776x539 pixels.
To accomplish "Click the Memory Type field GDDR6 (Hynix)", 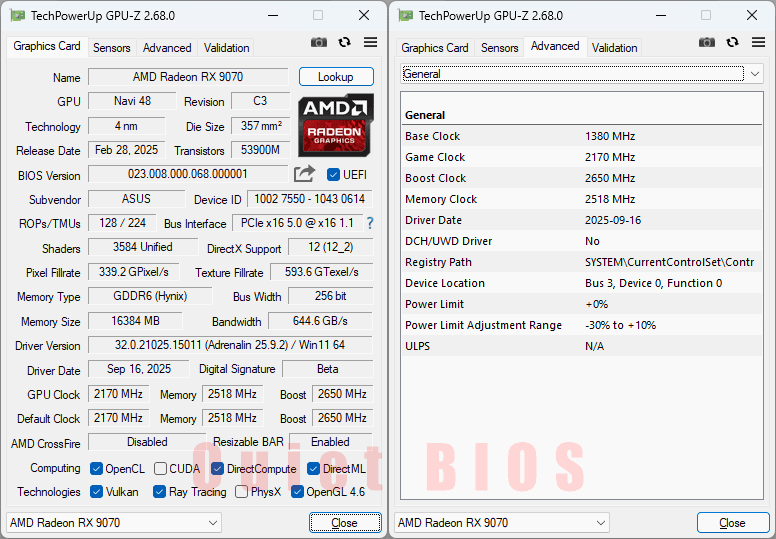I will pos(150,296).
